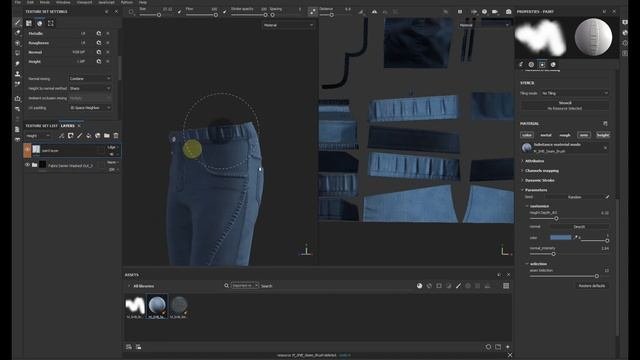Filter assets by materials sphere icon
Image resolution: width=640 pixels, height=360 pixels.
click(419, 286)
